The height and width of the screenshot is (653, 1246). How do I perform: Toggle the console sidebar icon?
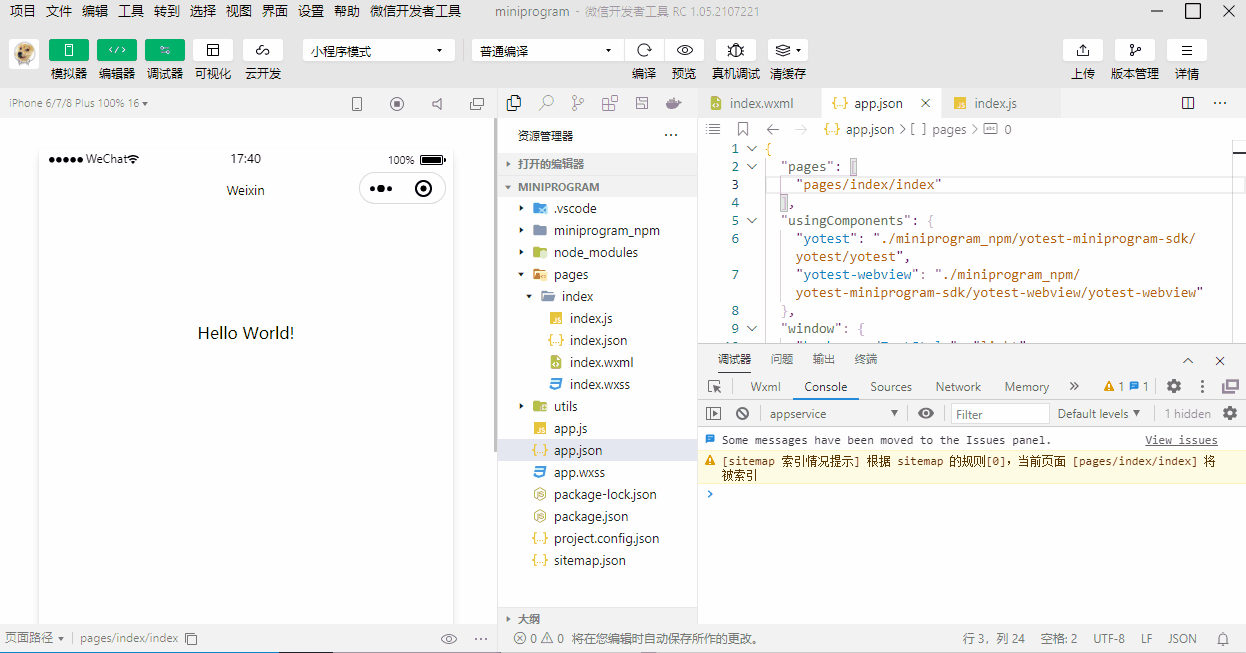pos(714,414)
